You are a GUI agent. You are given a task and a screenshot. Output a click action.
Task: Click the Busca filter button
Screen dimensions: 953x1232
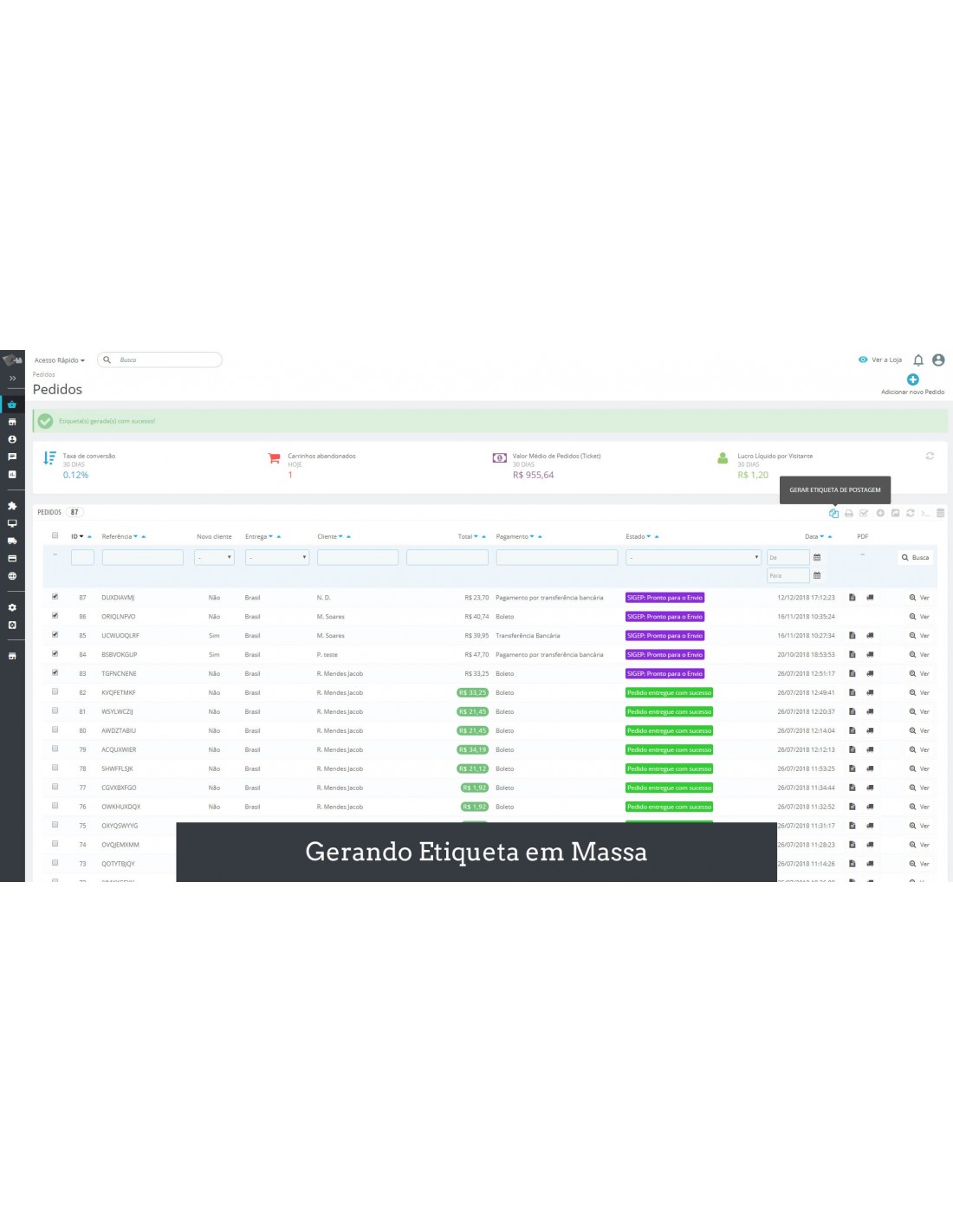[x=915, y=557]
